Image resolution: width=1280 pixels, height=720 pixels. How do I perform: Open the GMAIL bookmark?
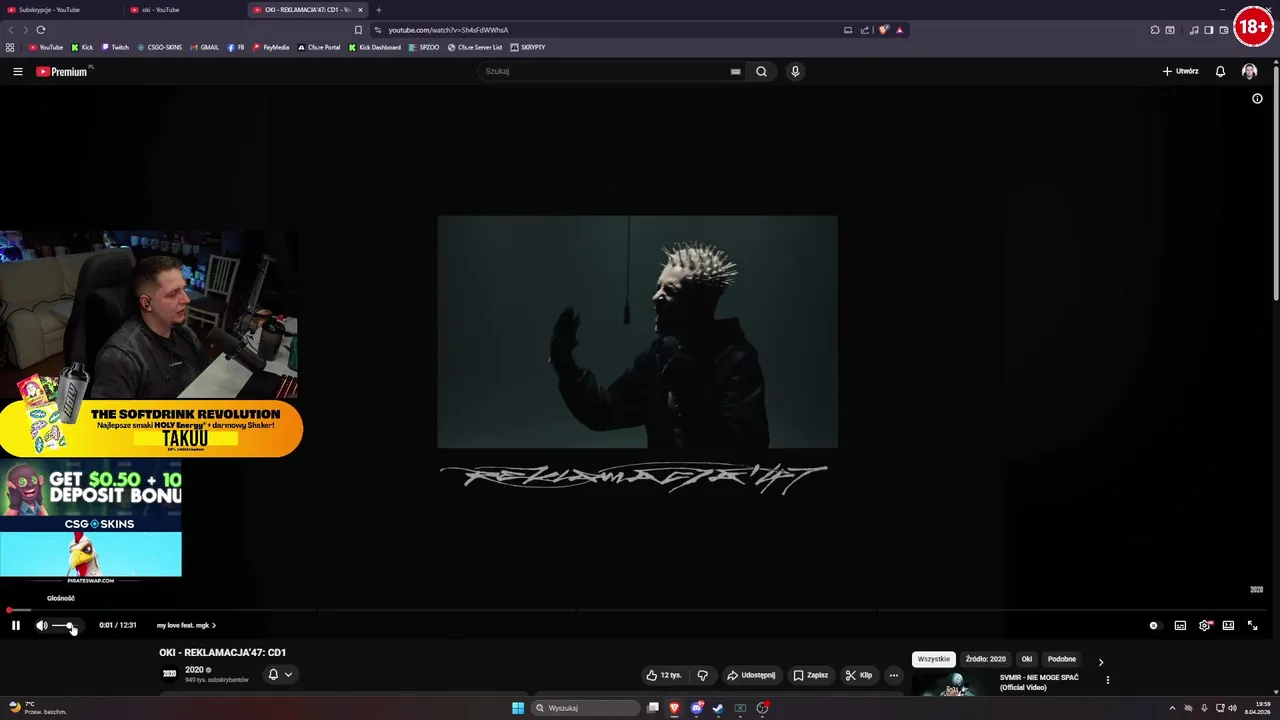coord(204,47)
